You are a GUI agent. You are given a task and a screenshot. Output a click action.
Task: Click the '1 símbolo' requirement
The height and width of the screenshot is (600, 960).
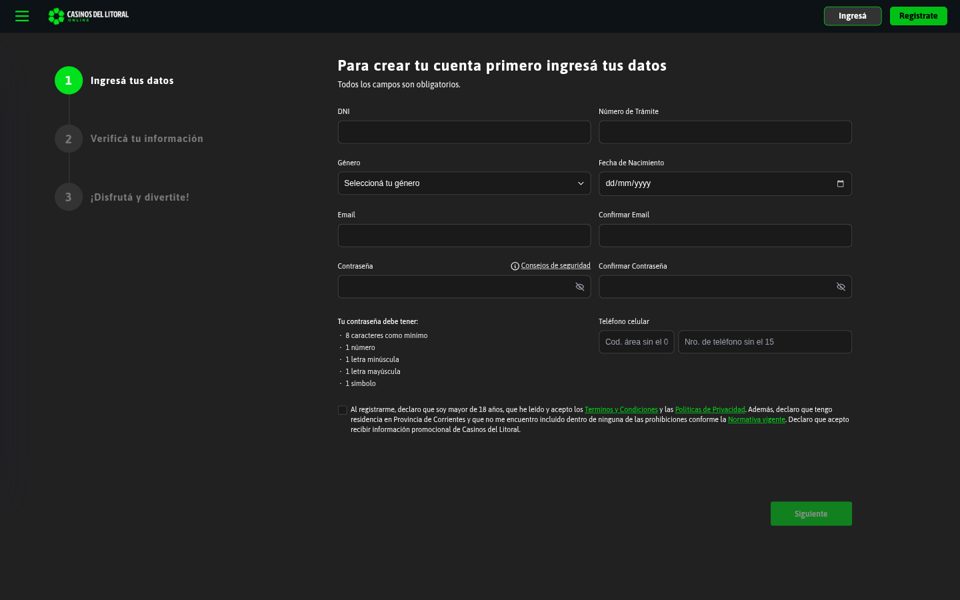pyautogui.click(x=361, y=383)
